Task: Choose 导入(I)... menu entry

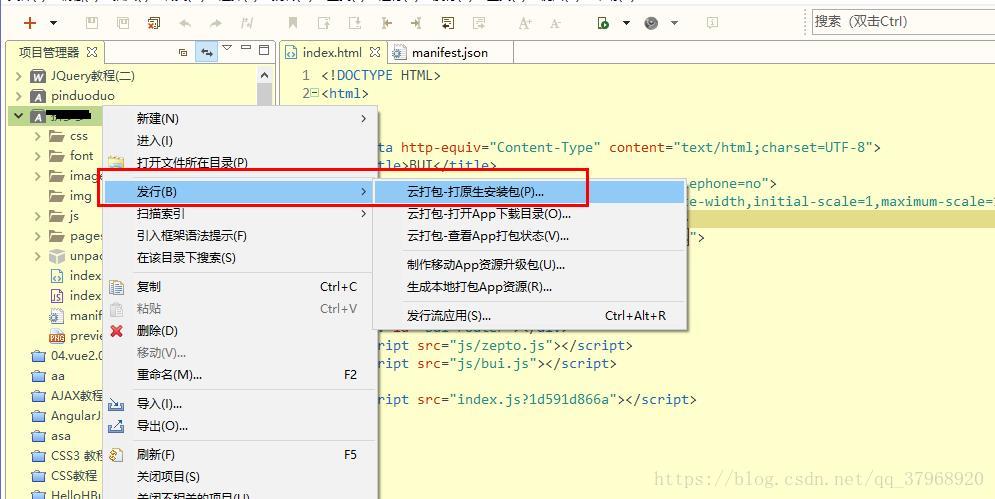Action: 241,404
